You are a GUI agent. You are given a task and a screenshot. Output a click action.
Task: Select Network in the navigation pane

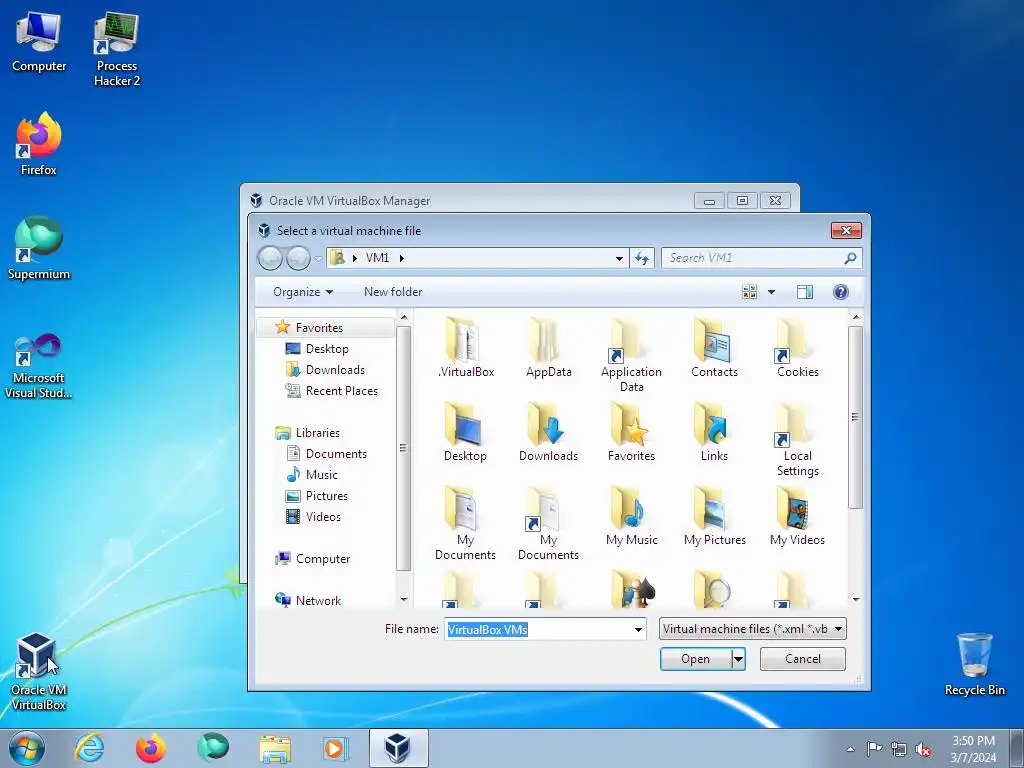[x=308, y=600]
